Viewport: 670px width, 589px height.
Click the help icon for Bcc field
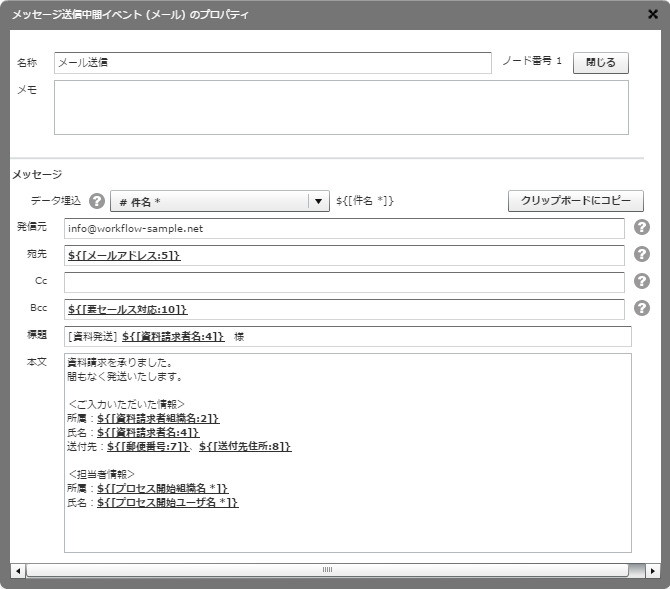641,308
